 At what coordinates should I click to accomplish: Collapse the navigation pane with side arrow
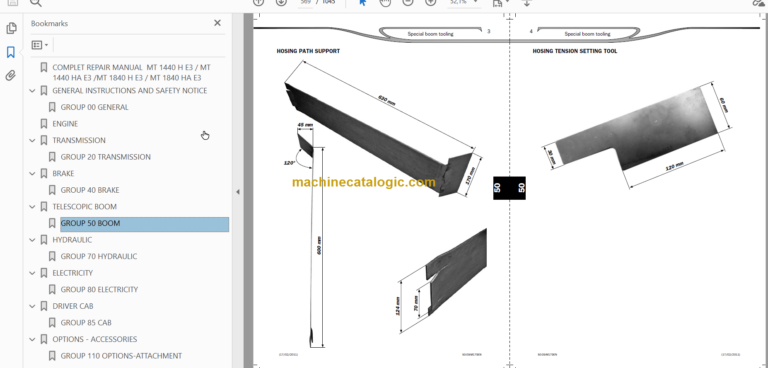238,192
